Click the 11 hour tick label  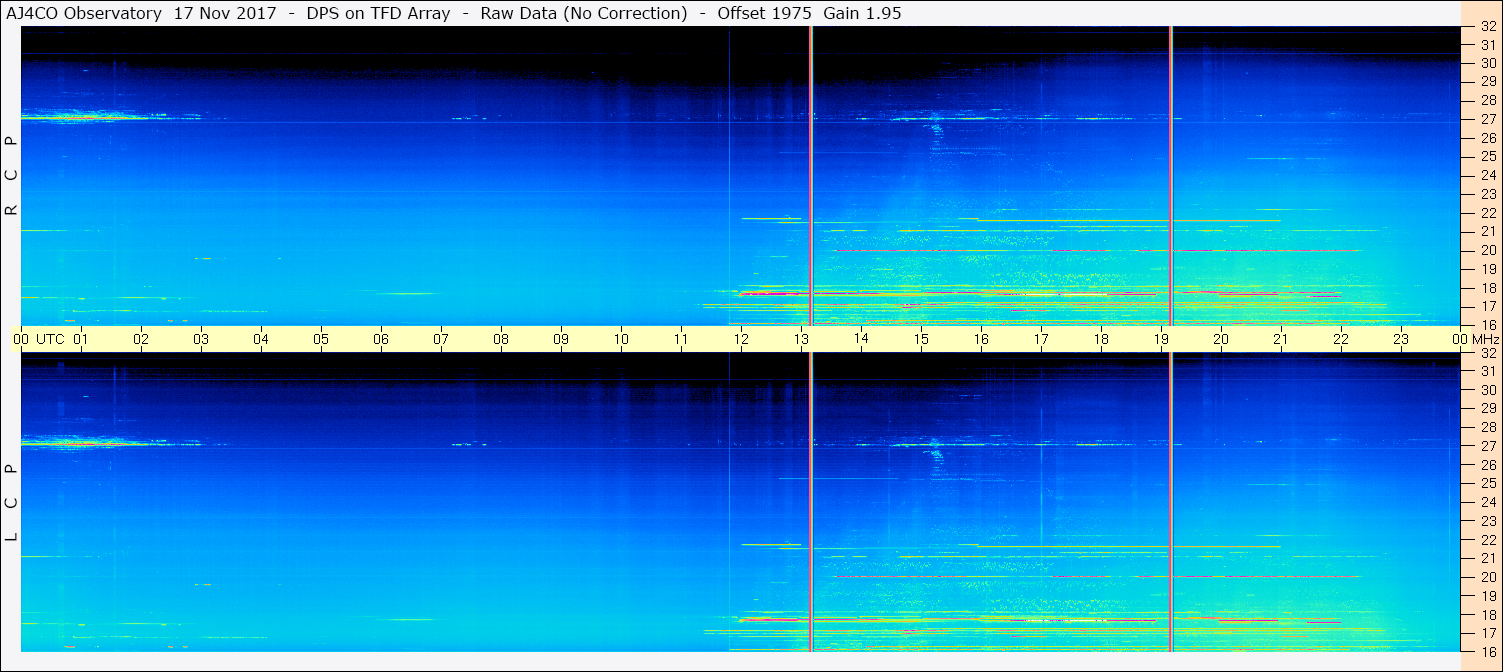coord(681,339)
